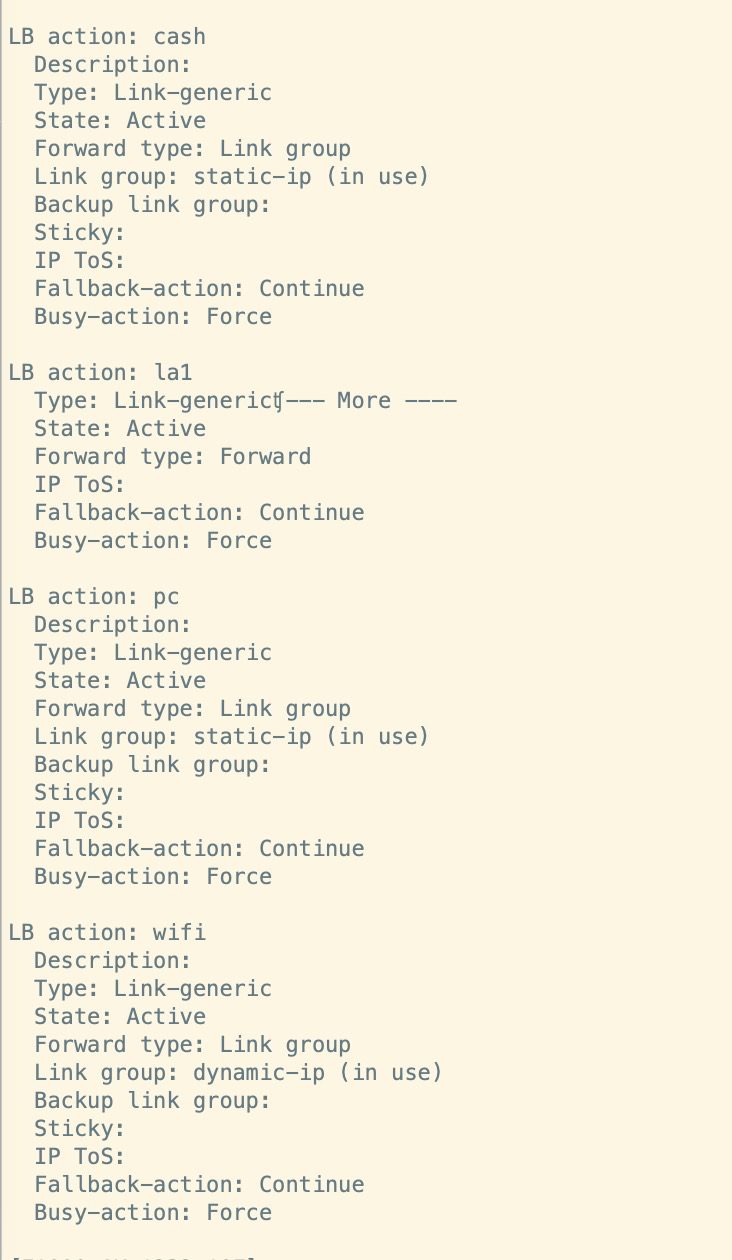Click "Fallback-action: Continue" under the la1 action
732x1260 pixels.
tap(199, 513)
